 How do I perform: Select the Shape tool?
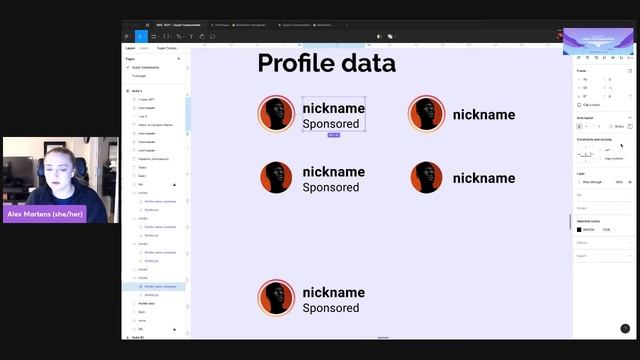[x=167, y=36]
